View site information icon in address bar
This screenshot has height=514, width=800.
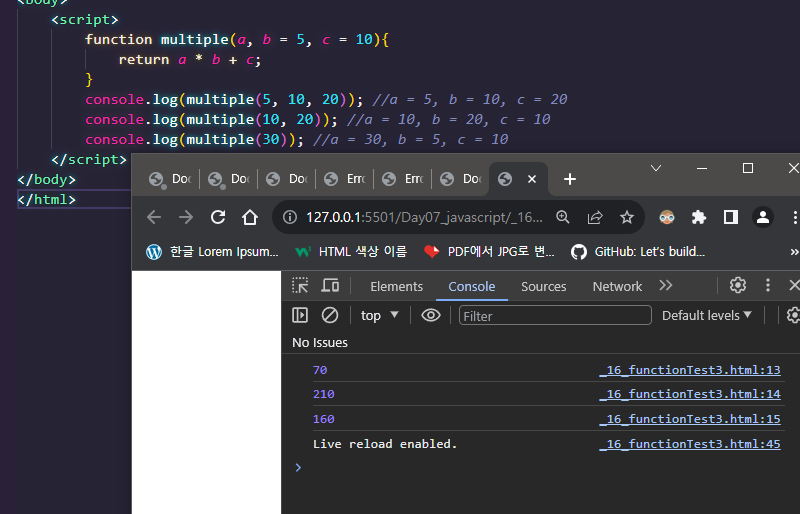(290, 217)
